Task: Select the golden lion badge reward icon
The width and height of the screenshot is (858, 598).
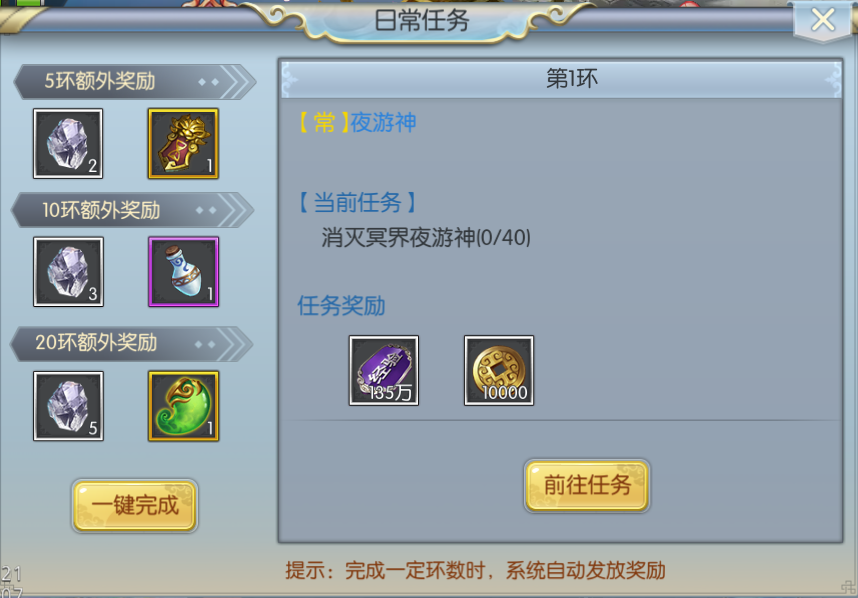Action: [183, 143]
